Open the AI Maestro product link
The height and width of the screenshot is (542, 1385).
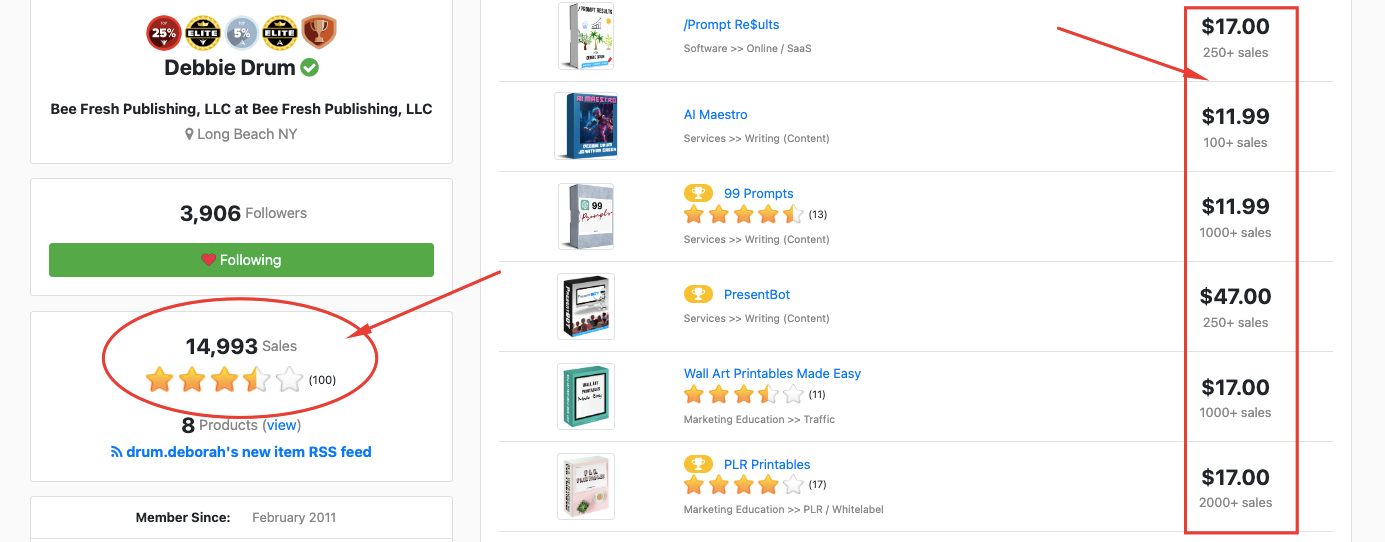715,114
